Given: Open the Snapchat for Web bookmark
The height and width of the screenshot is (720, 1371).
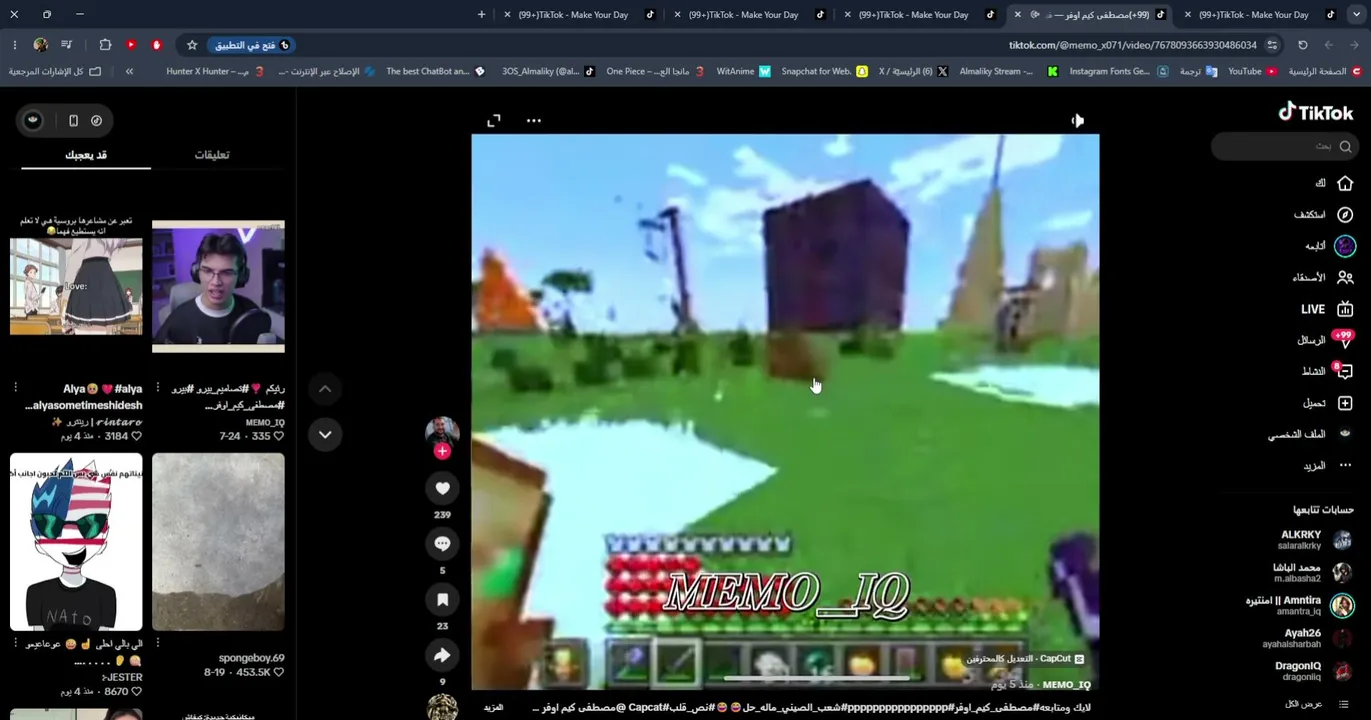Looking at the screenshot, I should [x=824, y=71].
